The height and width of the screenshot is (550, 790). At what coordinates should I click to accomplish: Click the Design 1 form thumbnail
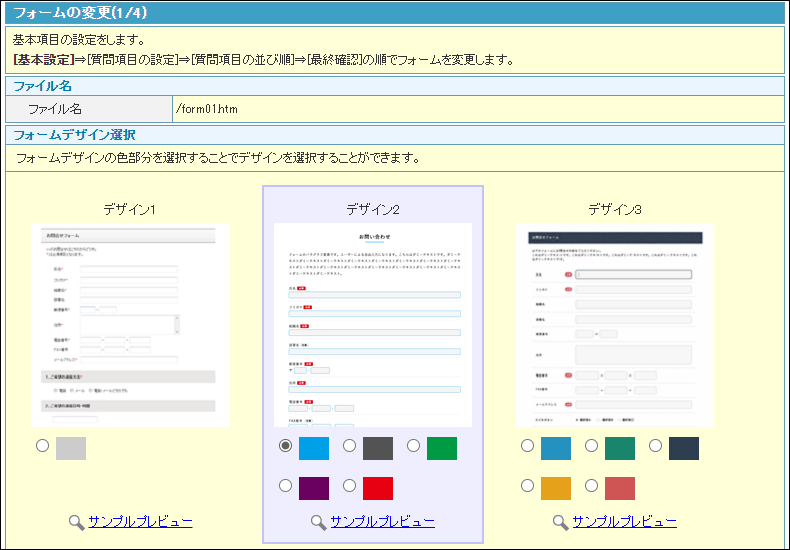pyautogui.click(x=130, y=325)
